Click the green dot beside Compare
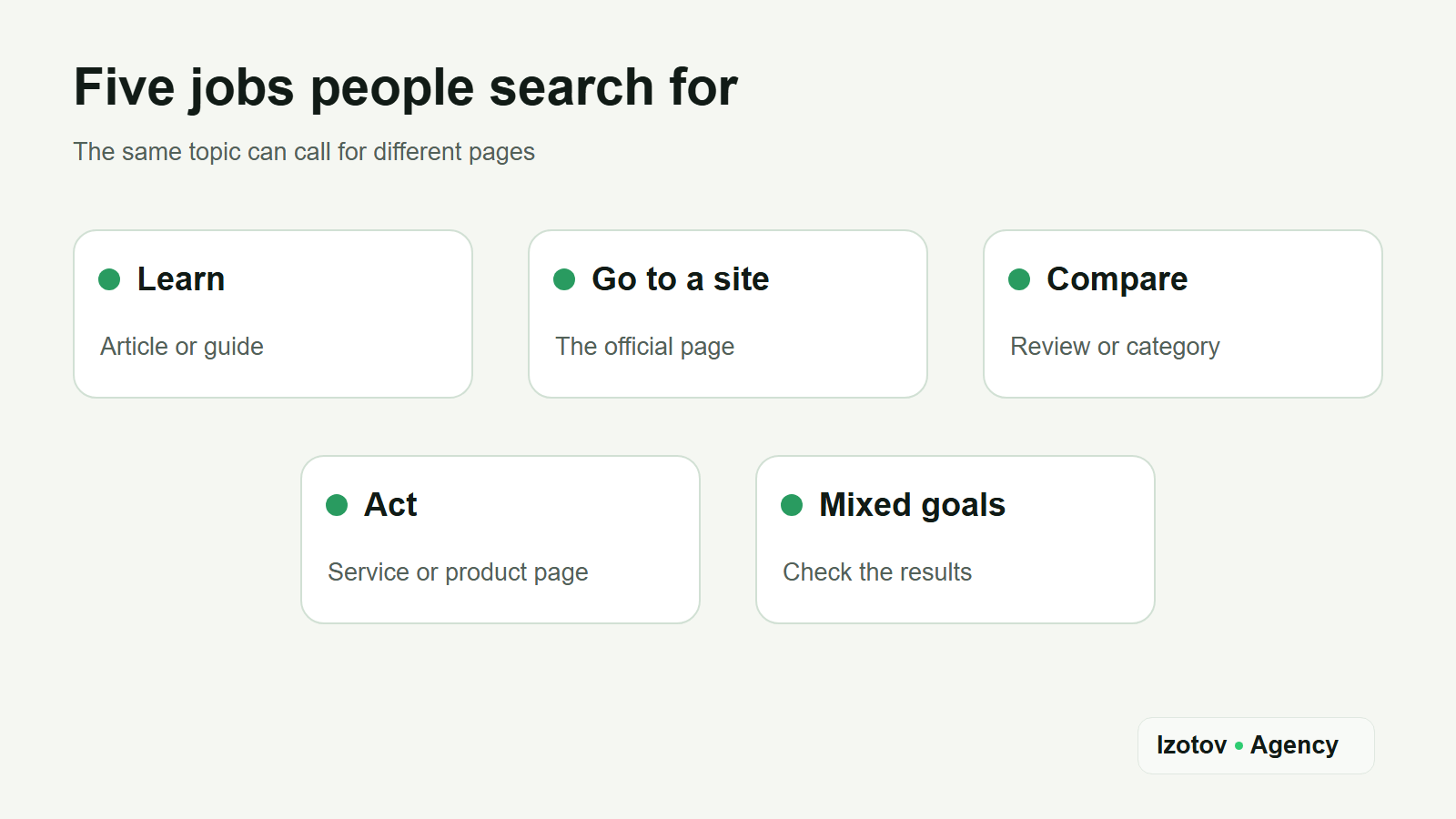This screenshot has width=1456, height=819. point(1019,279)
